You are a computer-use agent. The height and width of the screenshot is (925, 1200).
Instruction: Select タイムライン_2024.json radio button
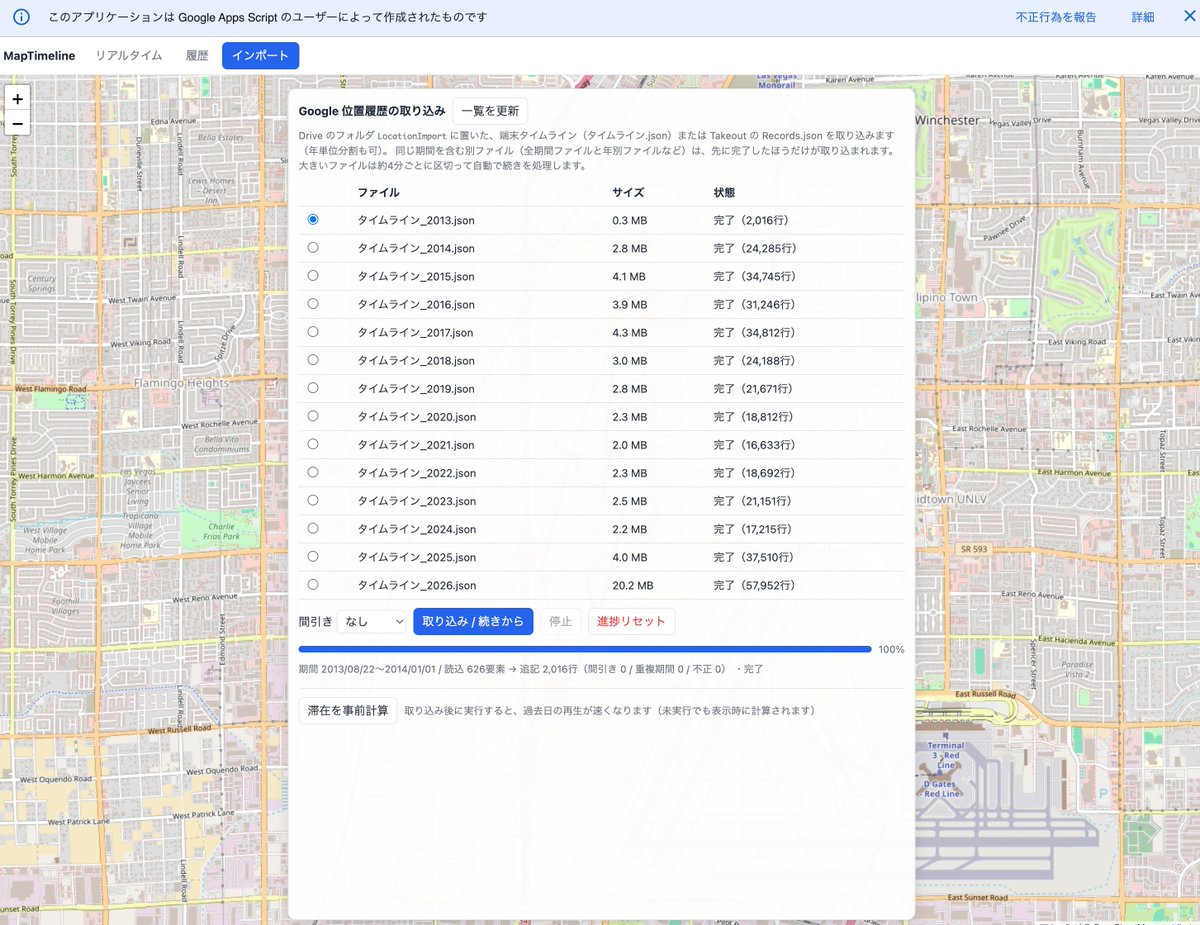coord(313,527)
